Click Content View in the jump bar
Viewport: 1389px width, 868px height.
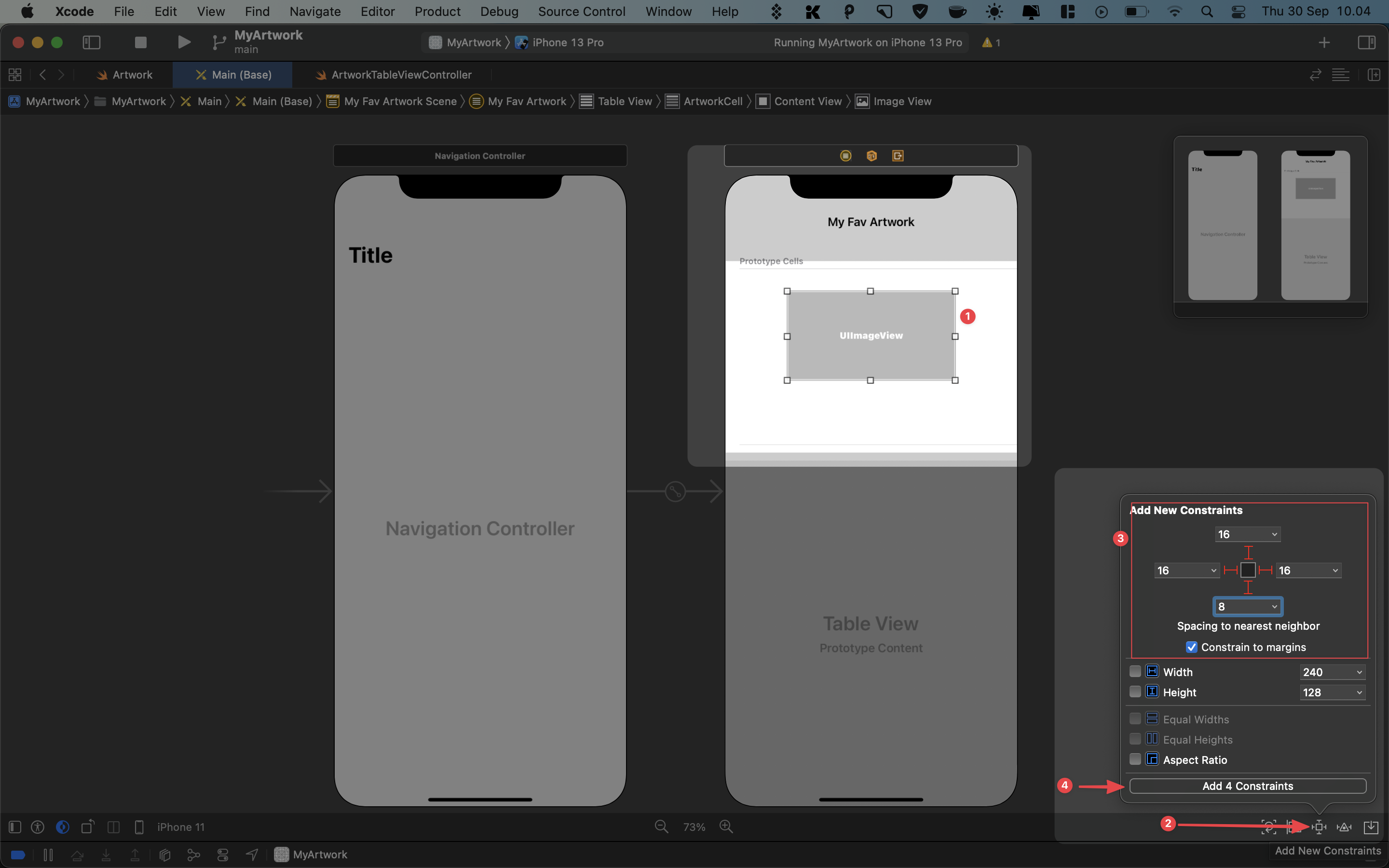click(x=799, y=101)
